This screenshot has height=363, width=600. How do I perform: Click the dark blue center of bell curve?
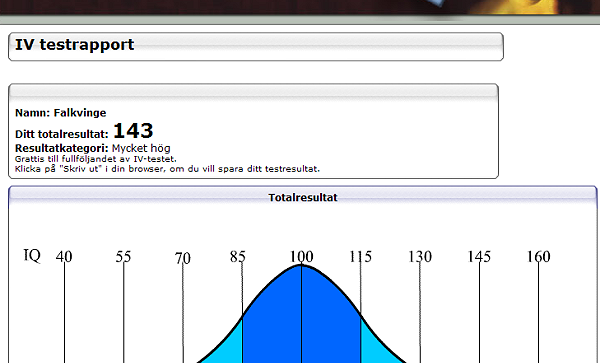click(302, 317)
